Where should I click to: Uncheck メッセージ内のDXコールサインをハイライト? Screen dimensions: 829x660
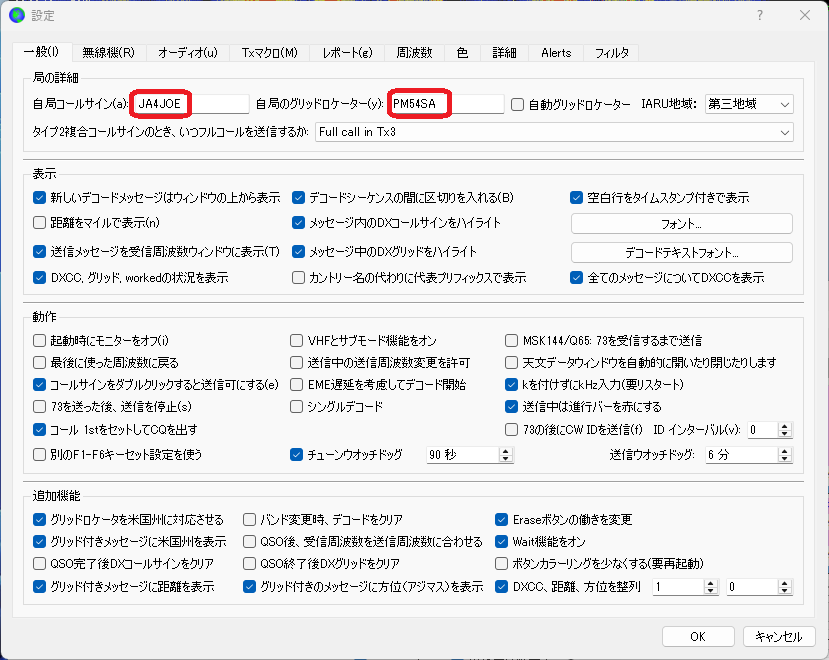pyautogui.click(x=298, y=223)
